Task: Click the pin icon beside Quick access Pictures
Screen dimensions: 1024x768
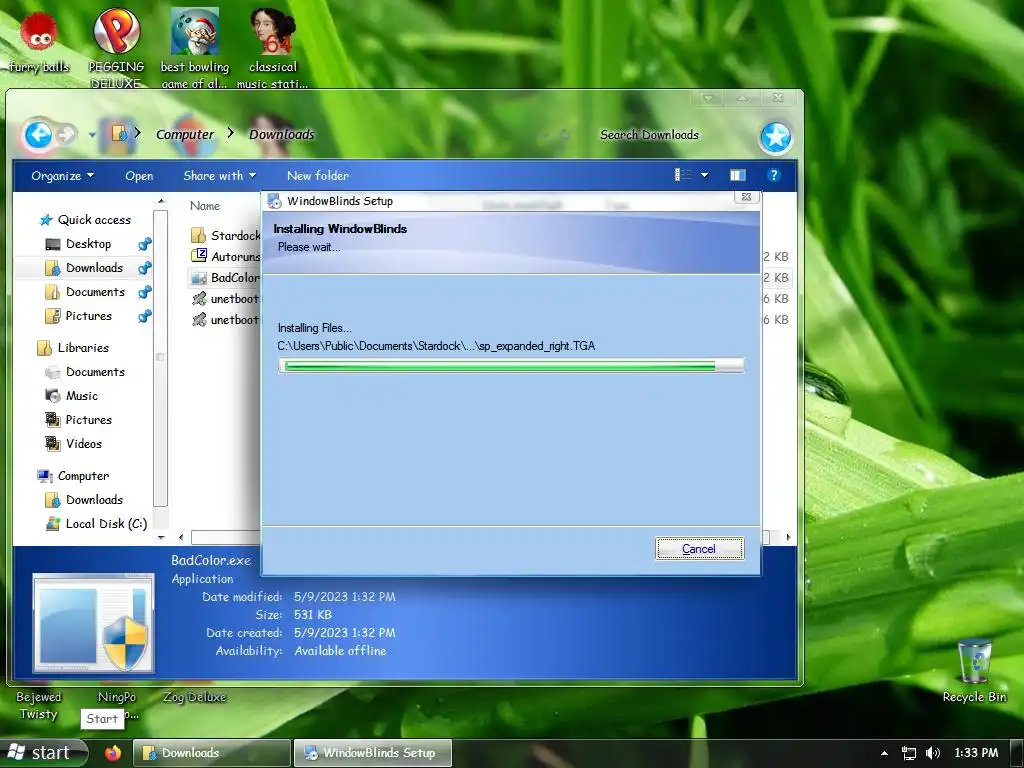Action: click(144, 316)
